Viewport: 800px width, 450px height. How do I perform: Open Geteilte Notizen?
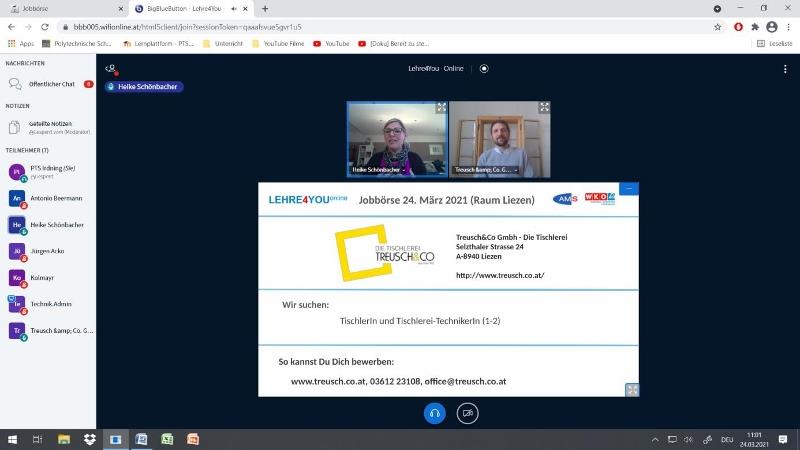coord(48,128)
